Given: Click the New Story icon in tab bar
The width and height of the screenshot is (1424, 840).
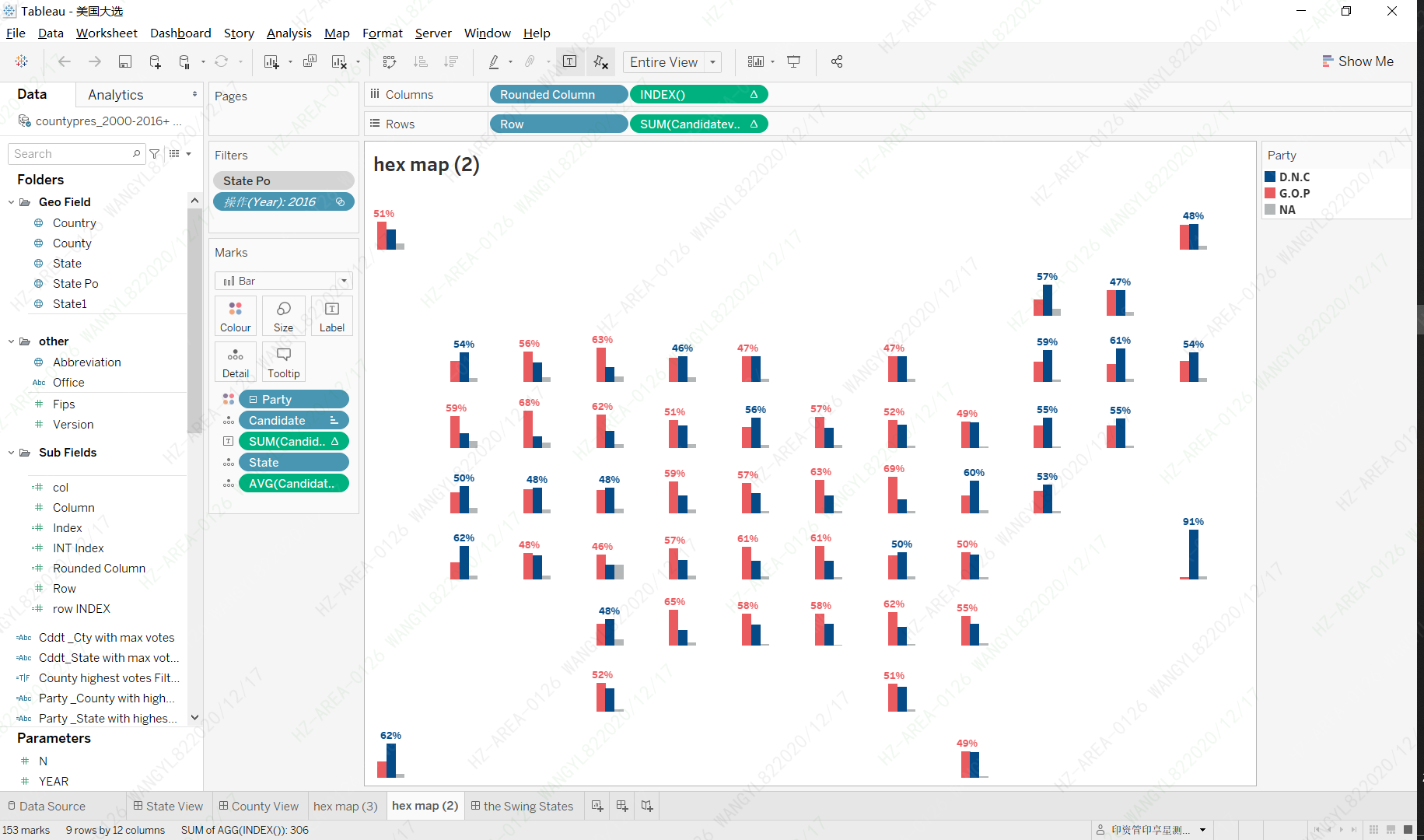Looking at the screenshot, I should (647, 806).
